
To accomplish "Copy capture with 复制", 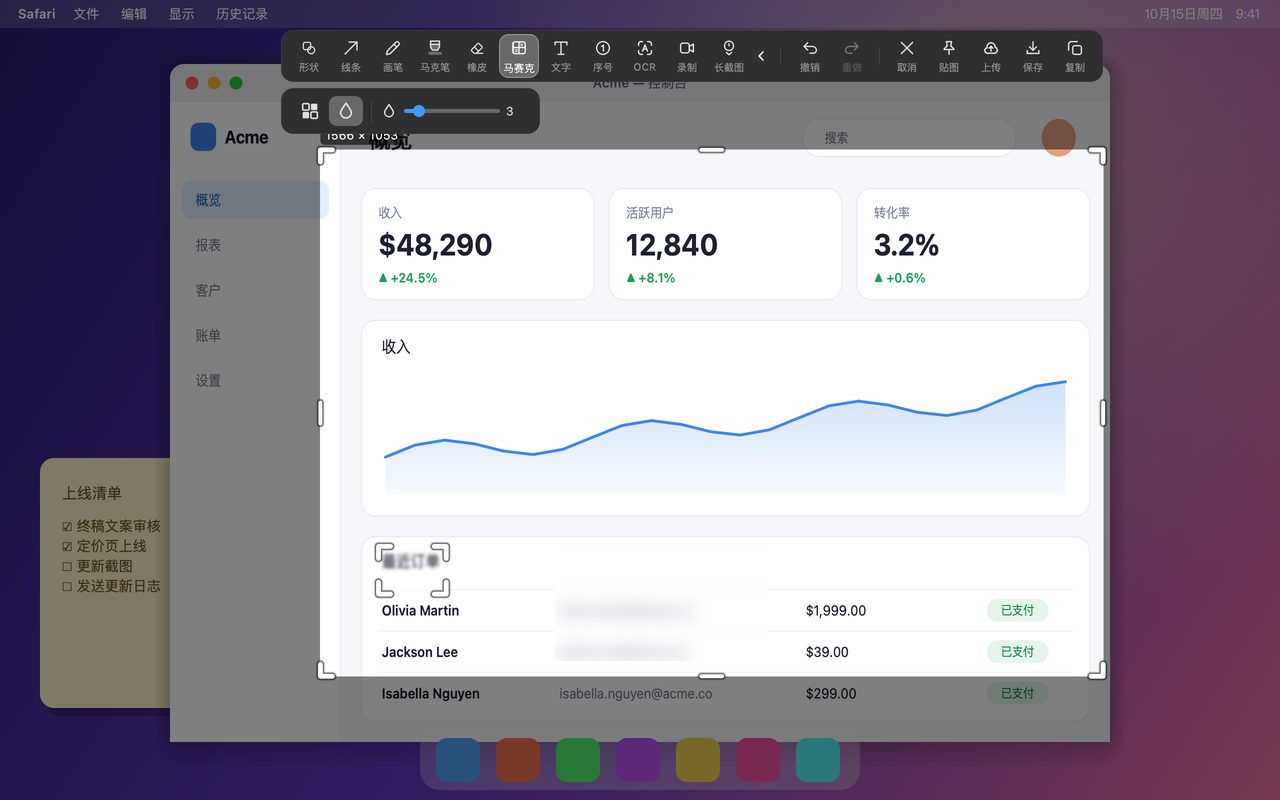I will pyautogui.click(x=1075, y=56).
